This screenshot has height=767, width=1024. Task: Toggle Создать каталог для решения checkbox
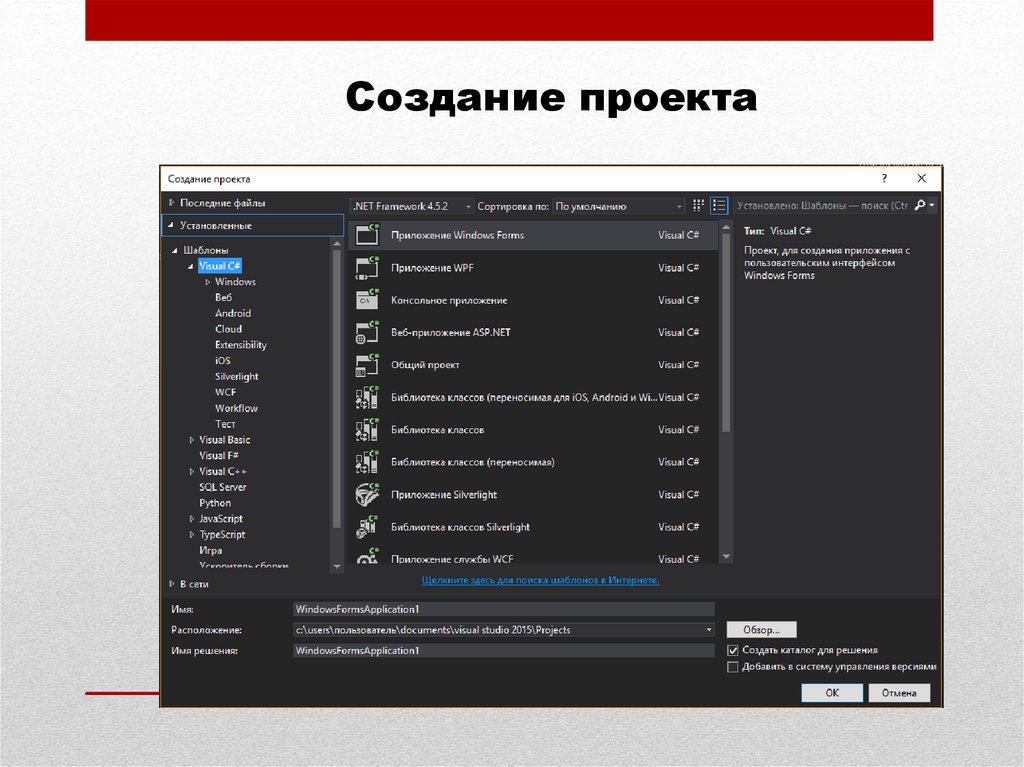[x=733, y=650]
